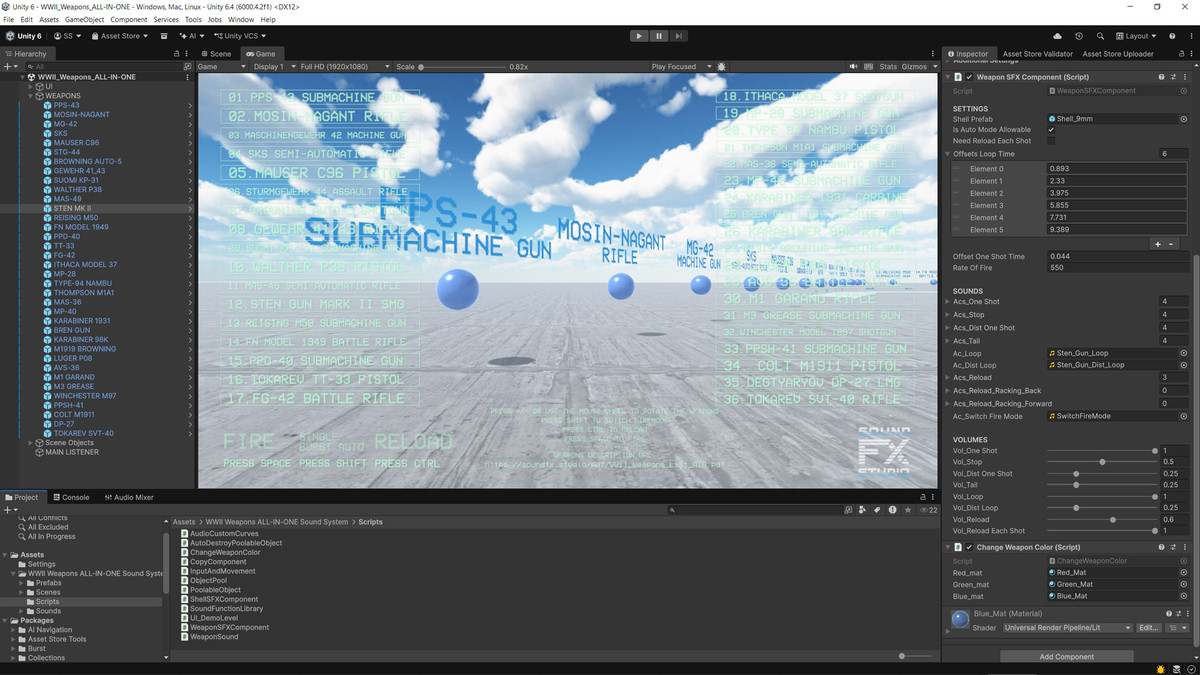1200x675 pixels.
Task: Click the package manager box icon
Action: [164, 36]
